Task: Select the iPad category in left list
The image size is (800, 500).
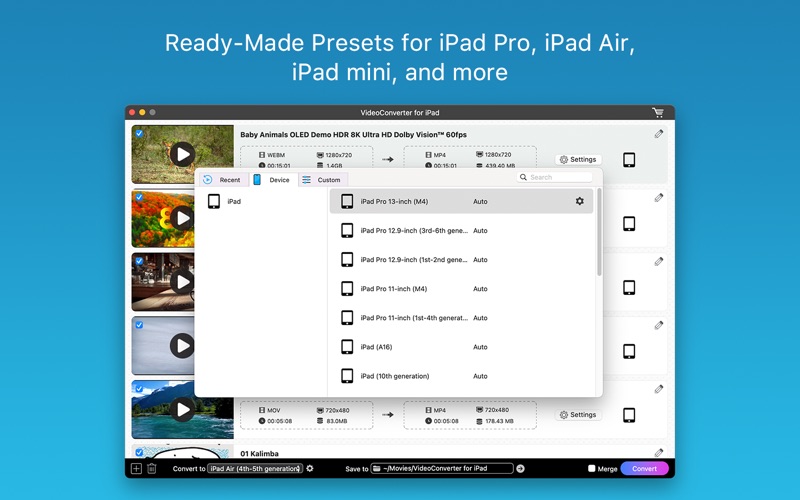Action: pos(260,201)
